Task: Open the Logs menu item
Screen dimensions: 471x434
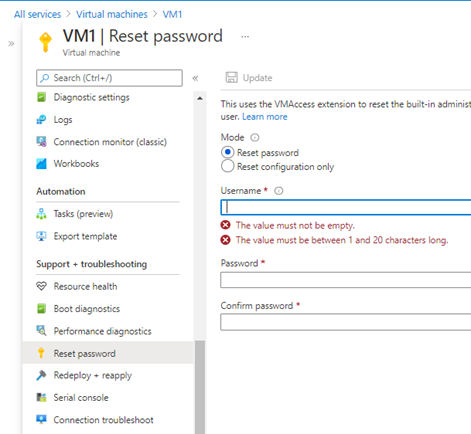Action: (x=63, y=120)
